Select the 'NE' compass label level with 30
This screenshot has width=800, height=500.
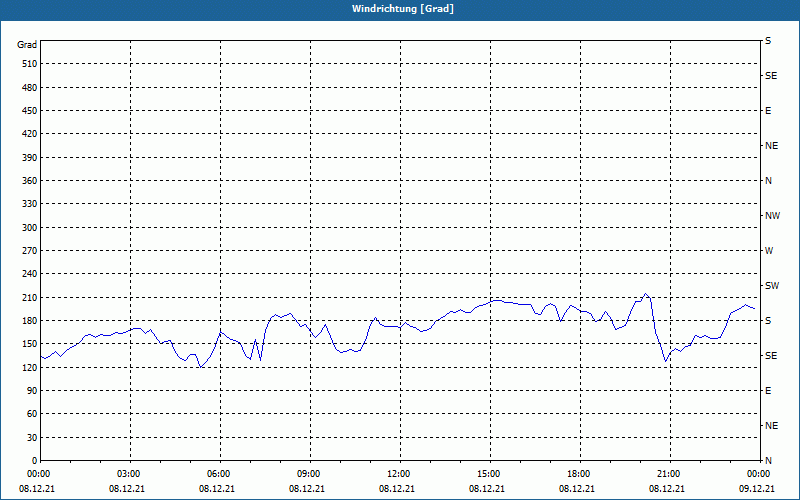[x=771, y=426]
